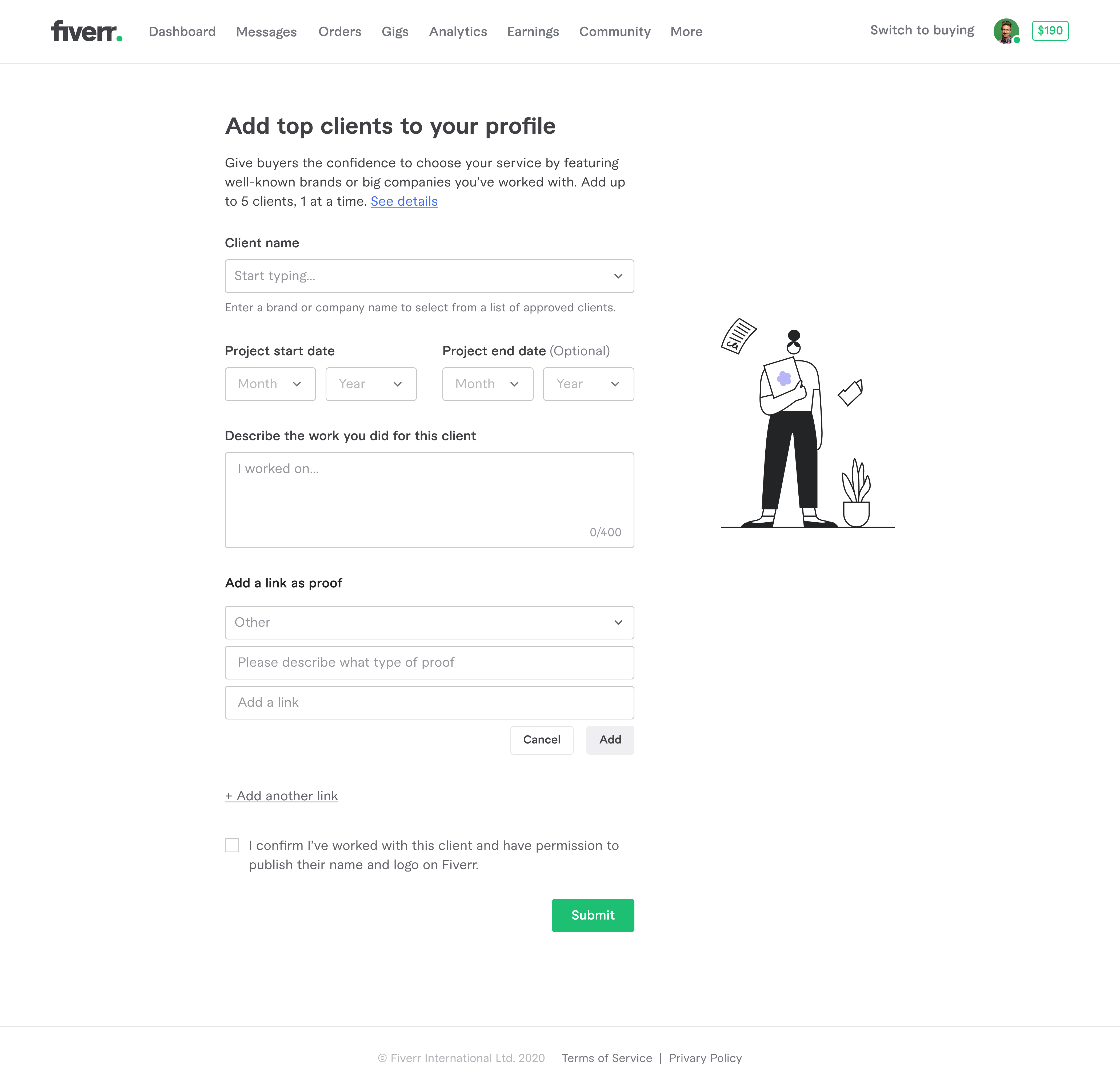Open the start date Month dropdown

click(x=270, y=384)
